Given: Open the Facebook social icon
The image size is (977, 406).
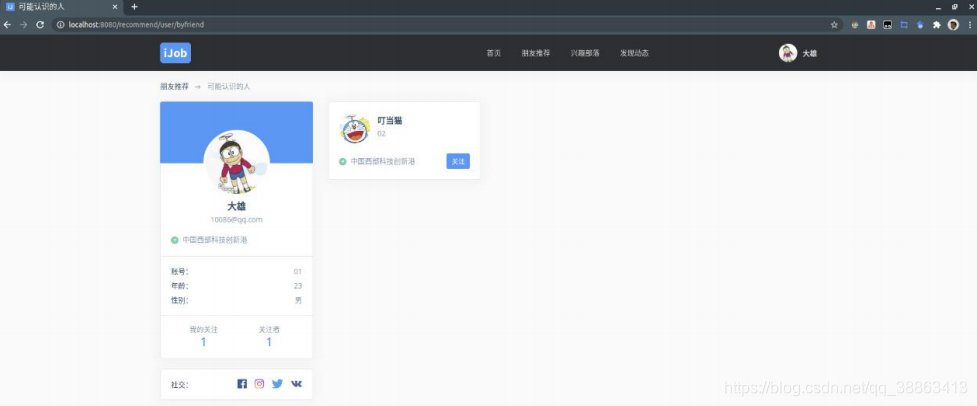Looking at the screenshot, I should point(242,384).
